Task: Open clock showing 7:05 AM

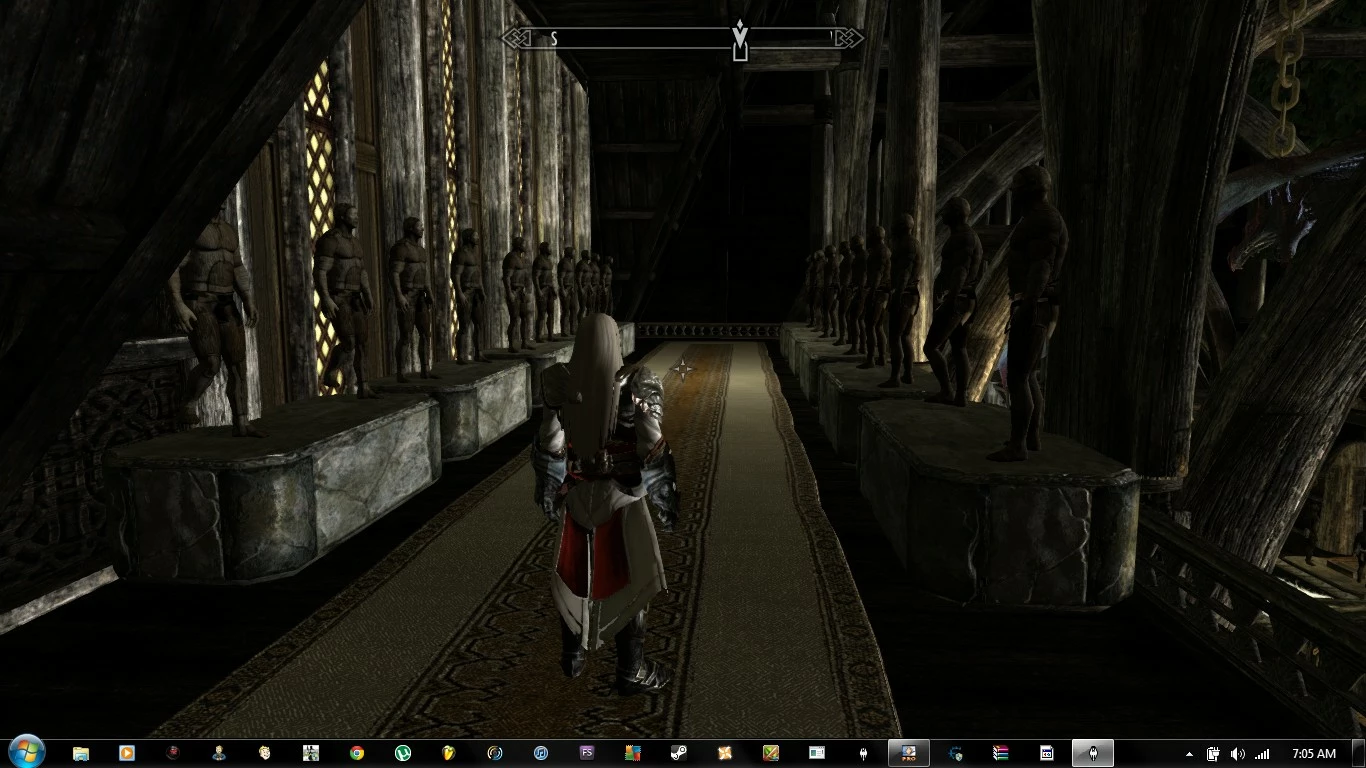Action: pos(1313,754)
